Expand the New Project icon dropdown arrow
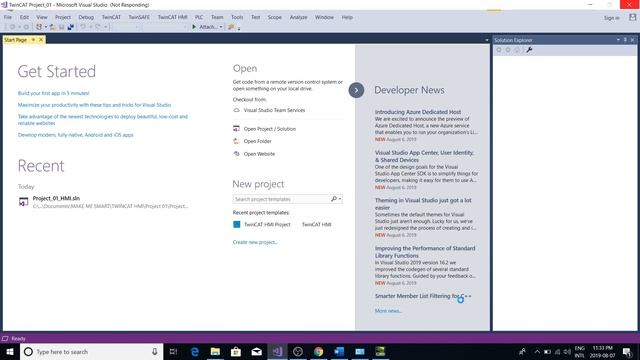This screenshot has height=360, width=640. [46, 27]
